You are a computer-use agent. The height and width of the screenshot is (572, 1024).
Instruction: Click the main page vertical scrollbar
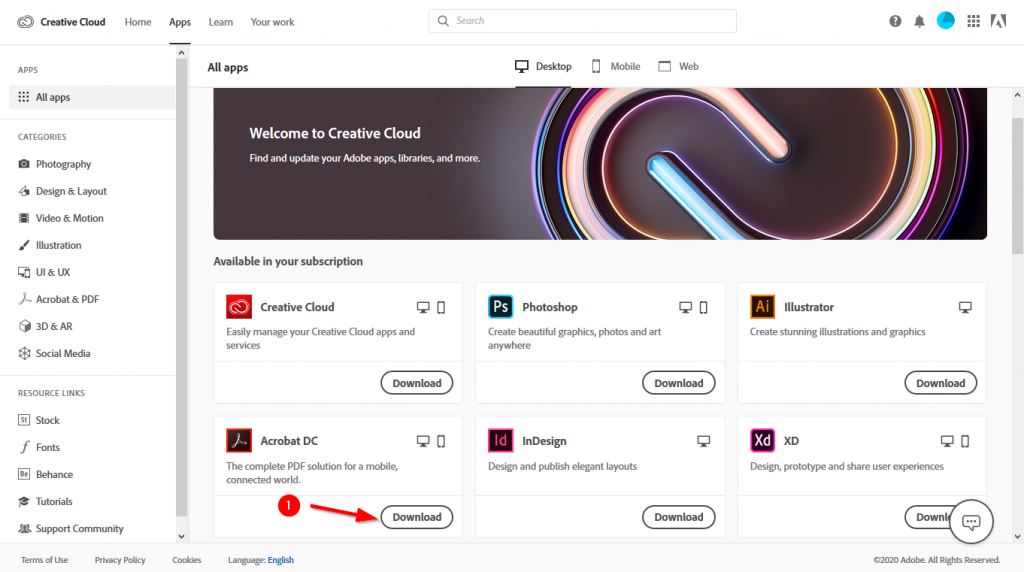click(1017, 200)
